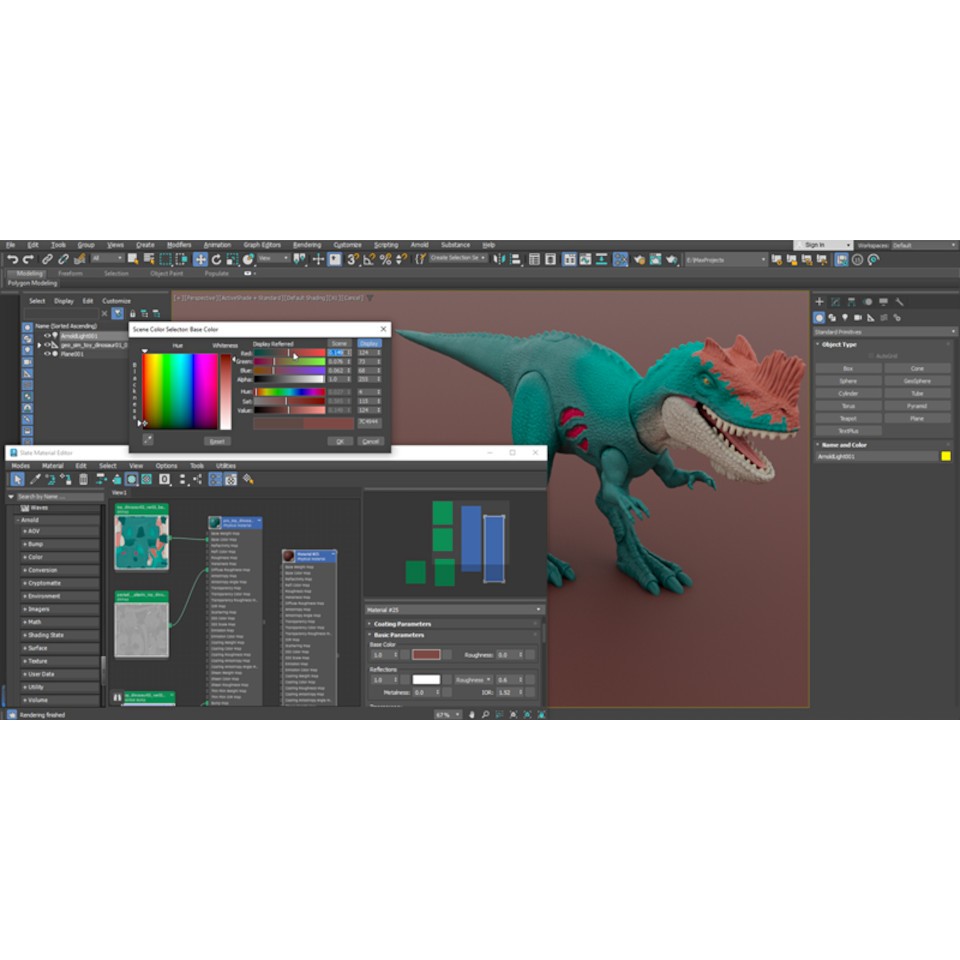This screenshot has height=960, width=960.
Task: Select the Move transform tool
Action: (200, 259)
